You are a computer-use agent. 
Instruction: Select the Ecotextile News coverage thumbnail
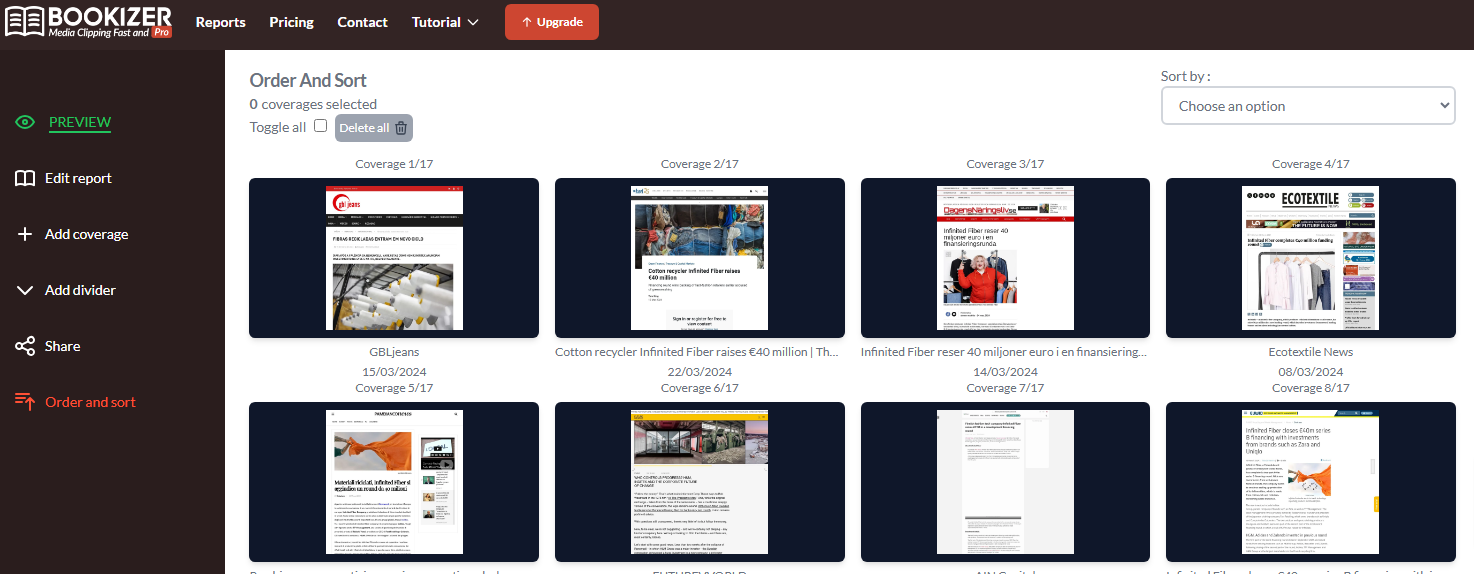click(1310, 258)
